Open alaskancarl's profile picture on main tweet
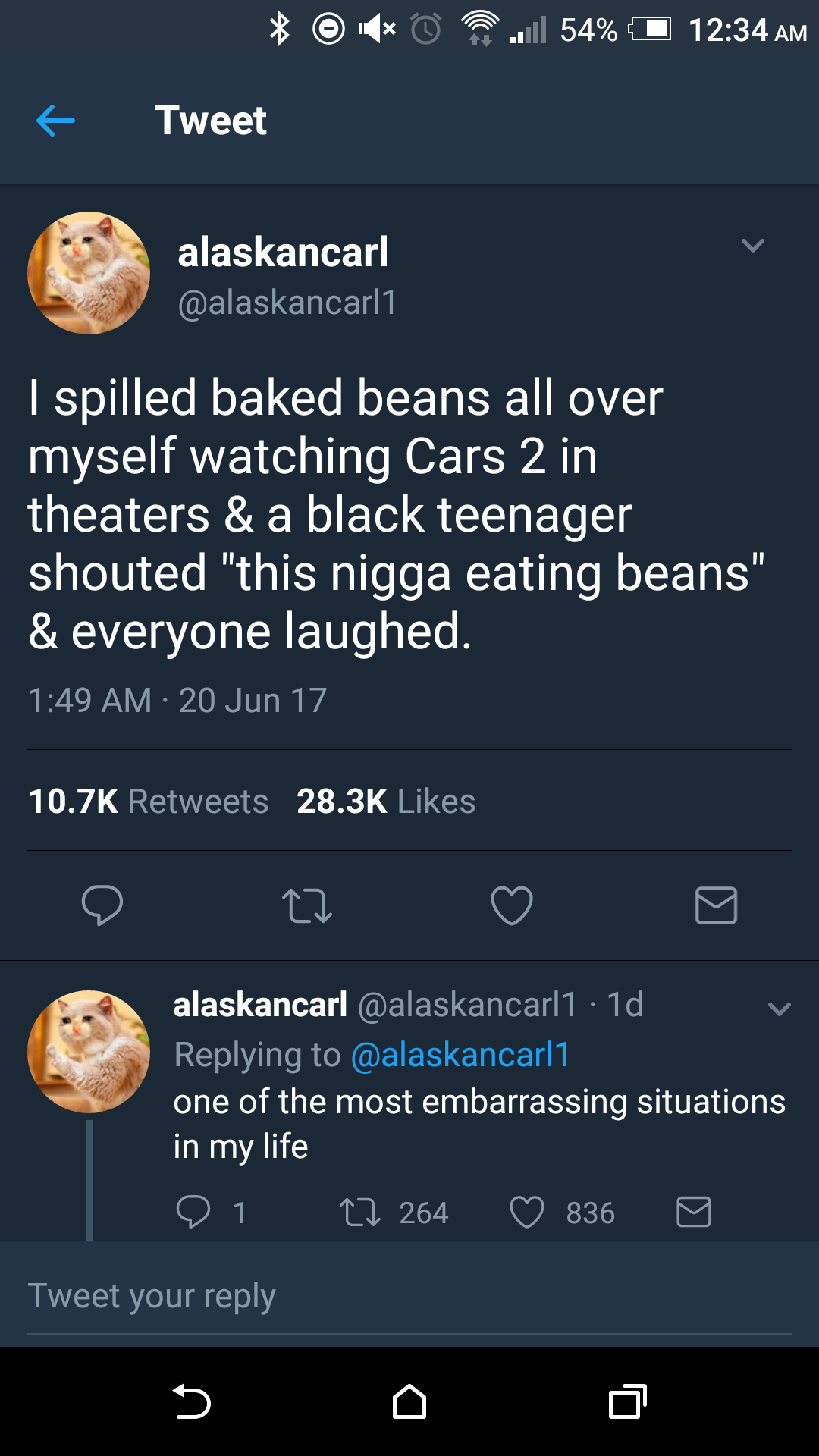Image resolution: width=819 pixels, height=1456 pixels. coord(89,273)
